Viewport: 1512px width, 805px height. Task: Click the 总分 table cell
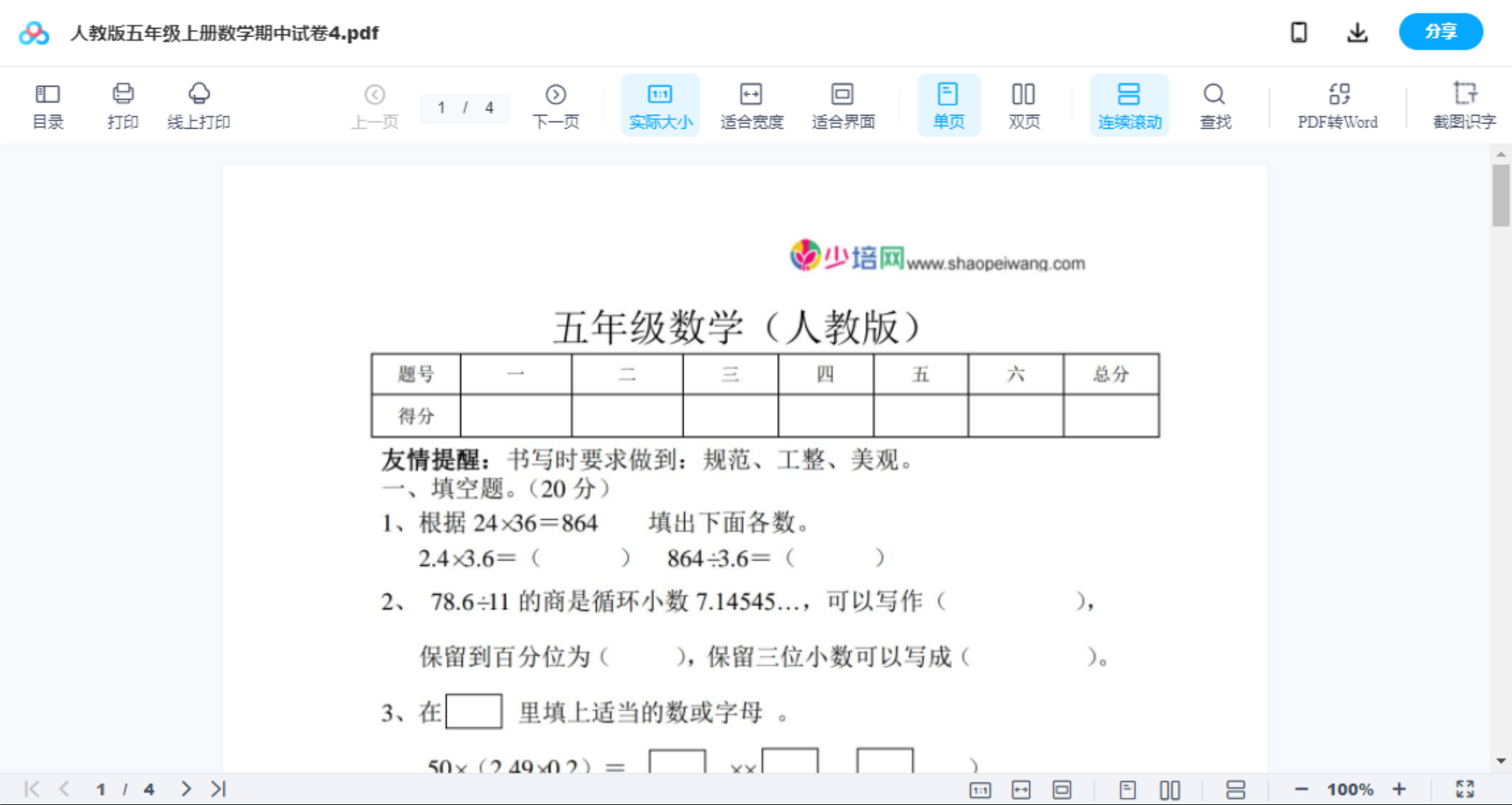click(x=1111, y=375)
